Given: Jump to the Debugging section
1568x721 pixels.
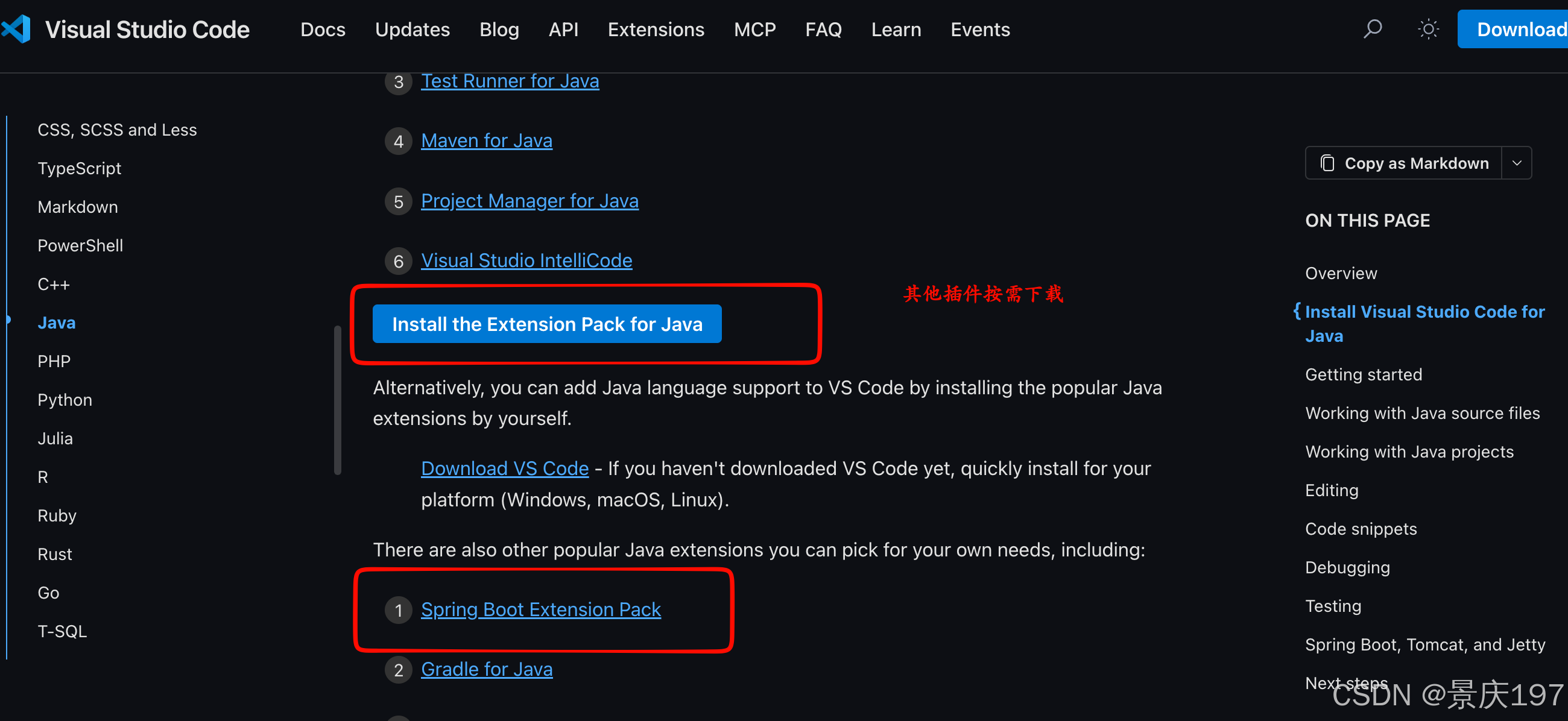Looking at the screenshot, I should click(1347, 567).
